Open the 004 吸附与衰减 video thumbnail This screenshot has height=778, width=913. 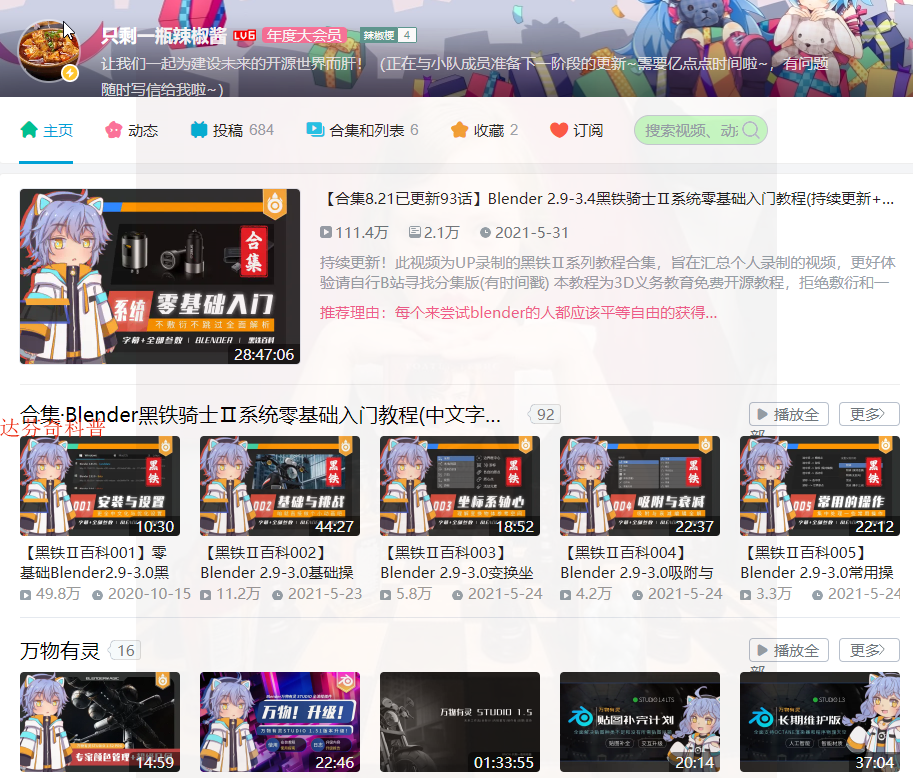[640, 486]
